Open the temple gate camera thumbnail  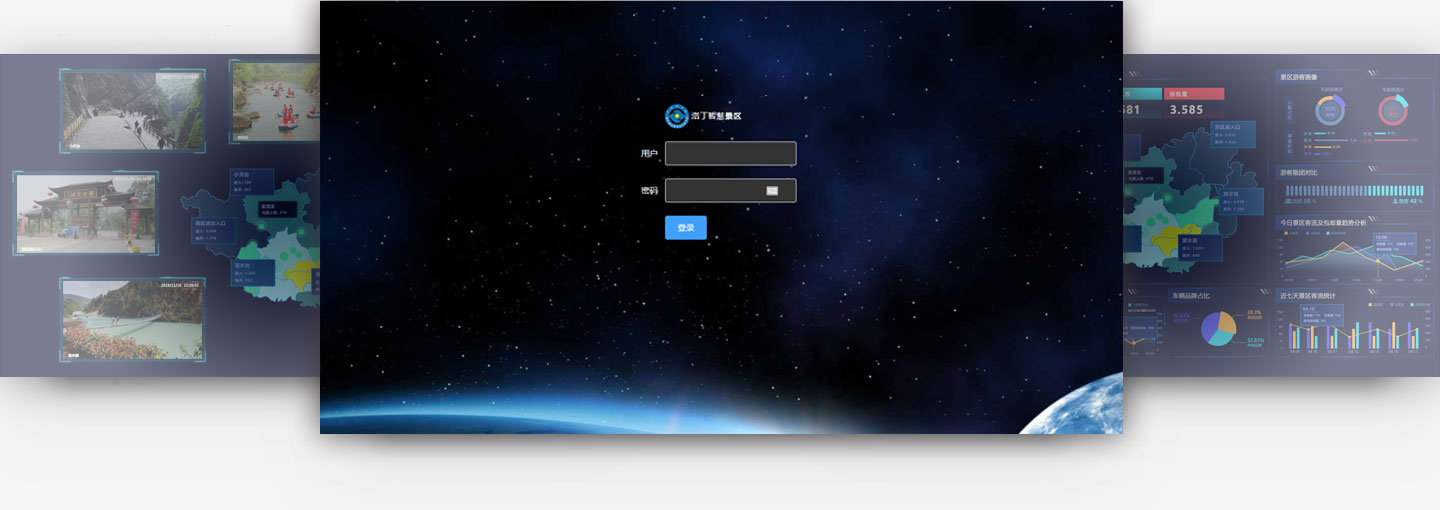86,212
